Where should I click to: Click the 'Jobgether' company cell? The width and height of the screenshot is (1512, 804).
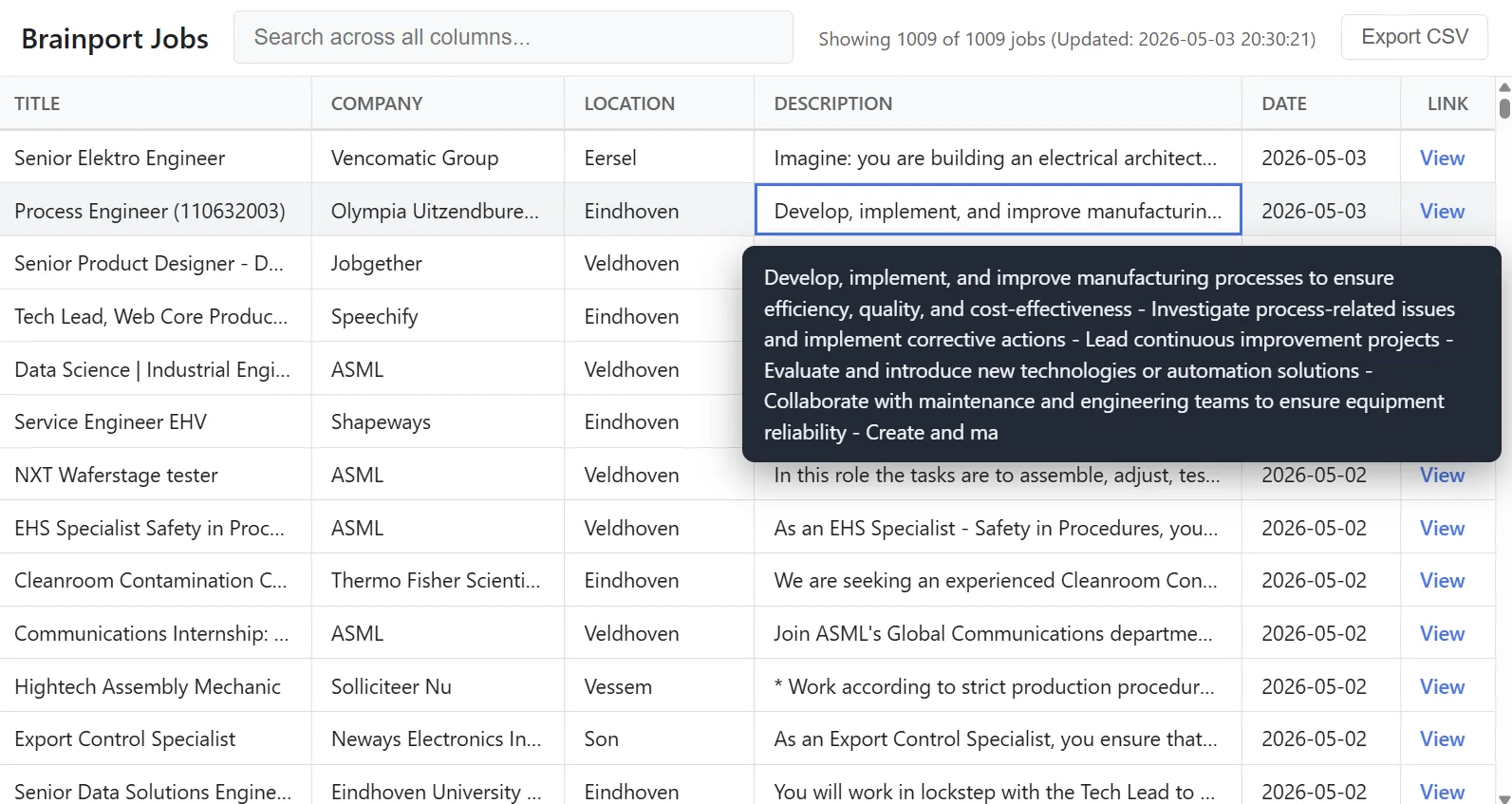[x=438, y=263]
